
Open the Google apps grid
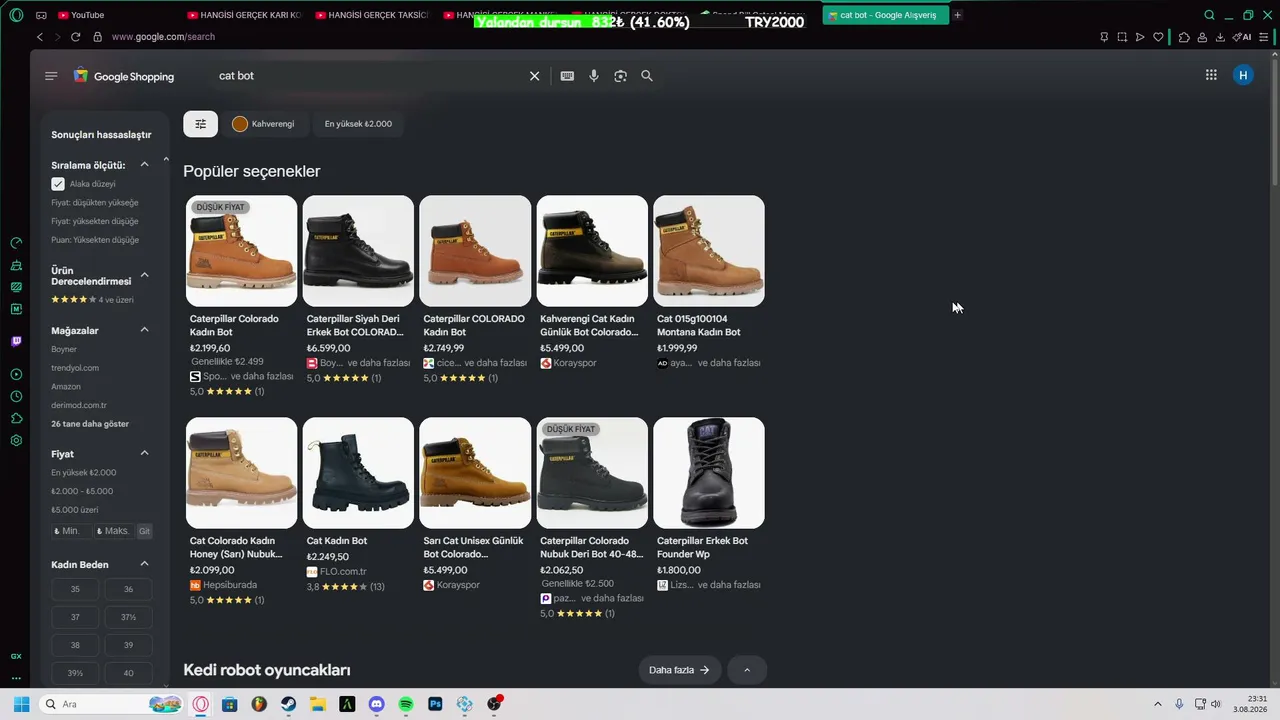1211,75
